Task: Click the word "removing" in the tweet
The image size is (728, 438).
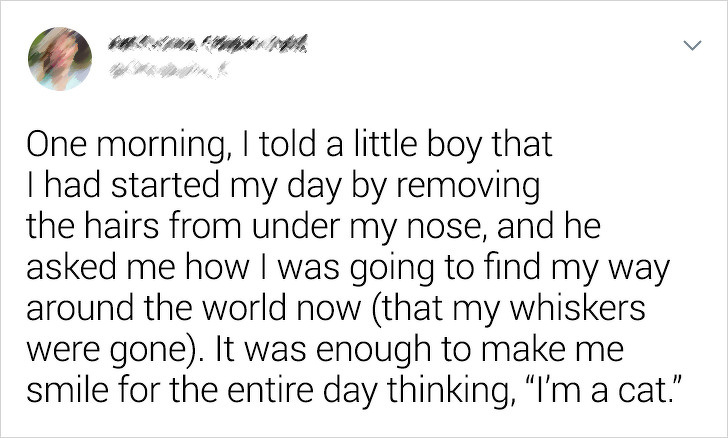Action: 468,186
